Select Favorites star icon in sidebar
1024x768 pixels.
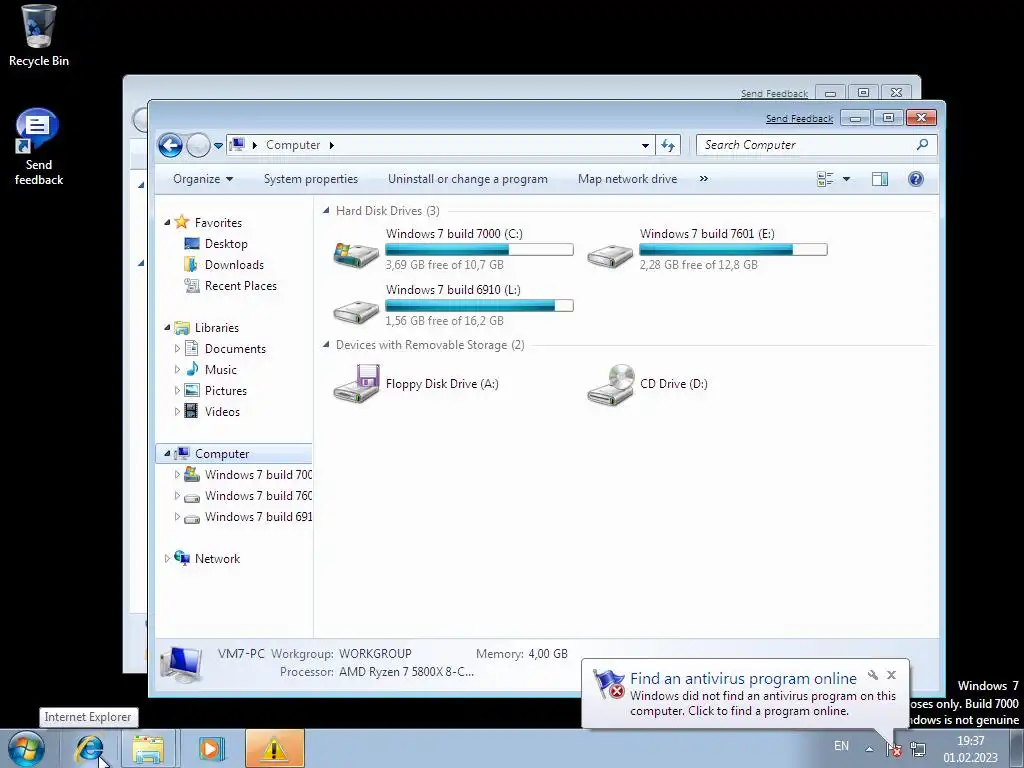(182, 223)
